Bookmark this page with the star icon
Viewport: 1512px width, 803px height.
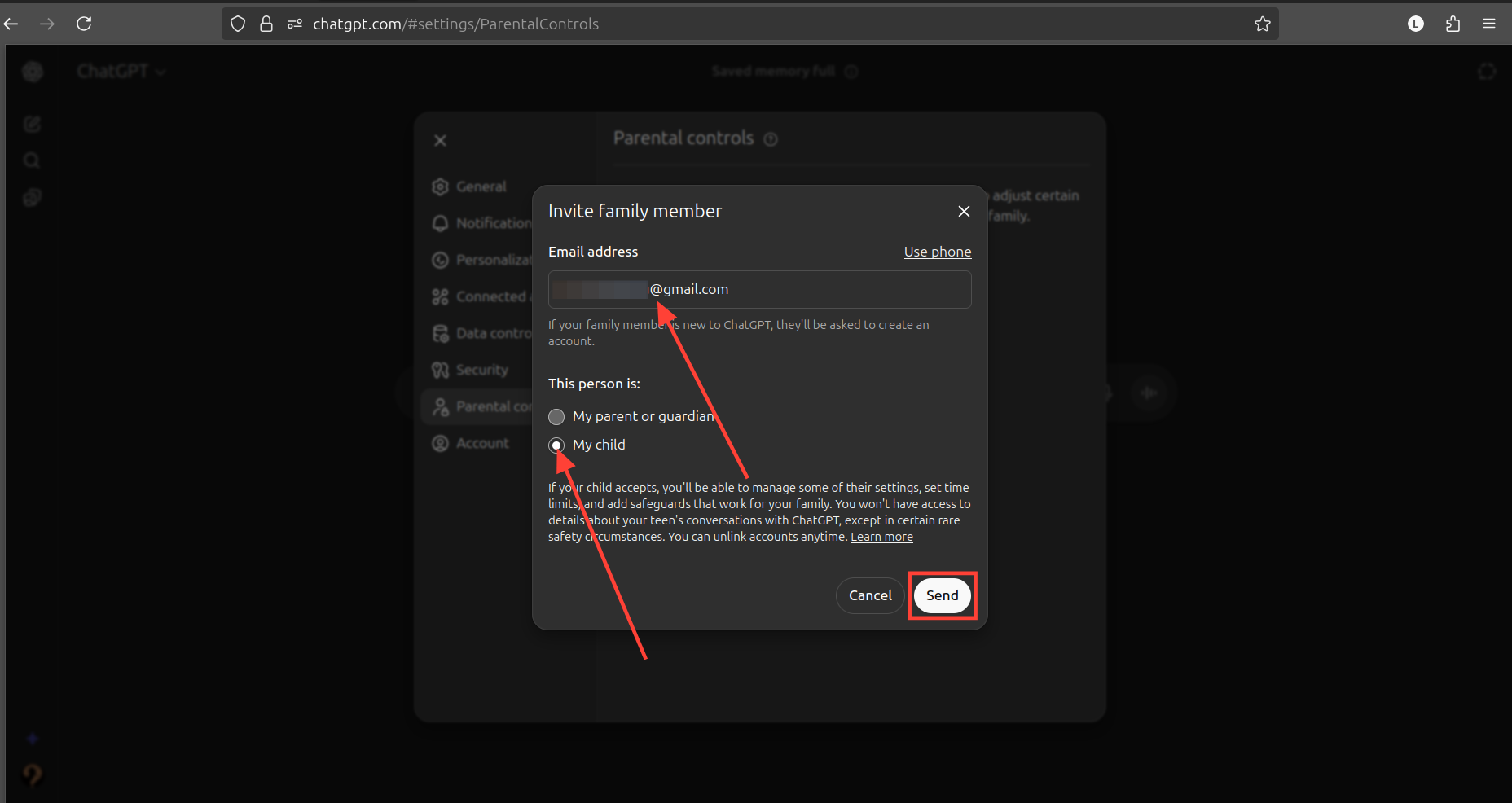click(x=1263, y=24)
